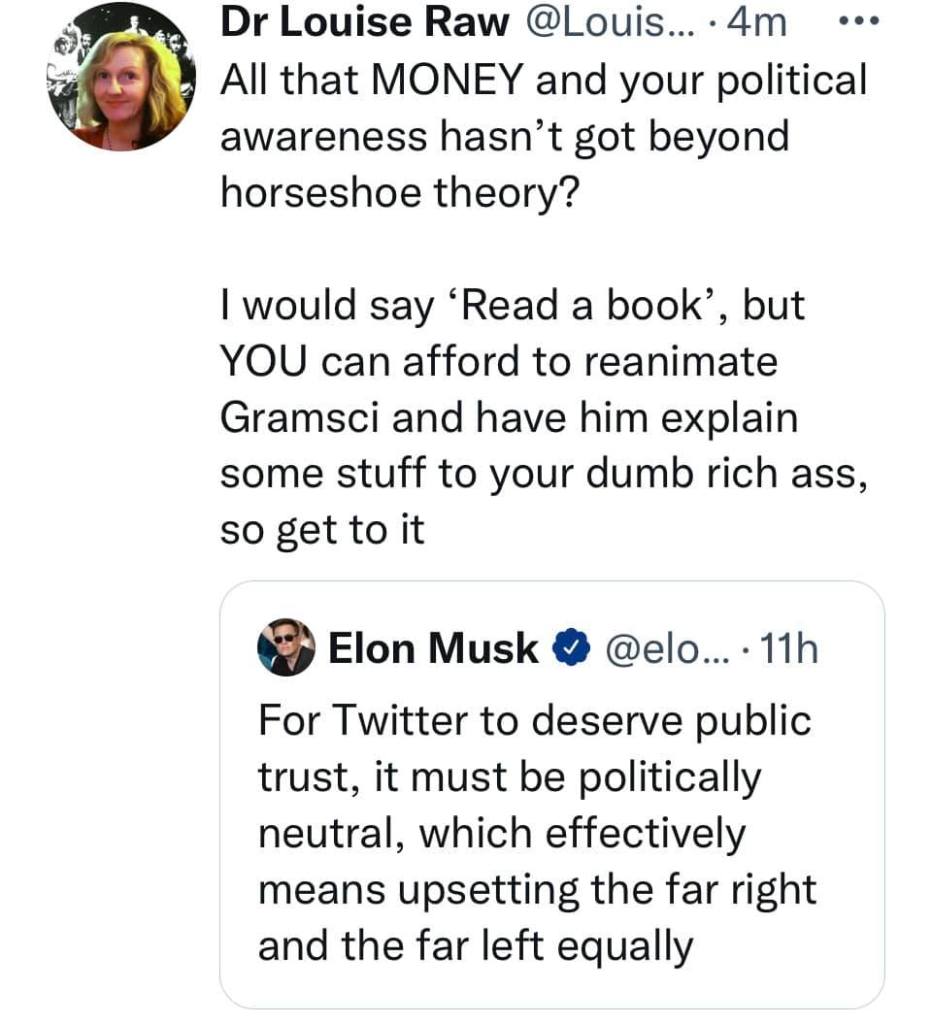This screenshot has width=932, height=1024.
Task: Click the @Louis... handle
Action: click(x=597, y=23)
